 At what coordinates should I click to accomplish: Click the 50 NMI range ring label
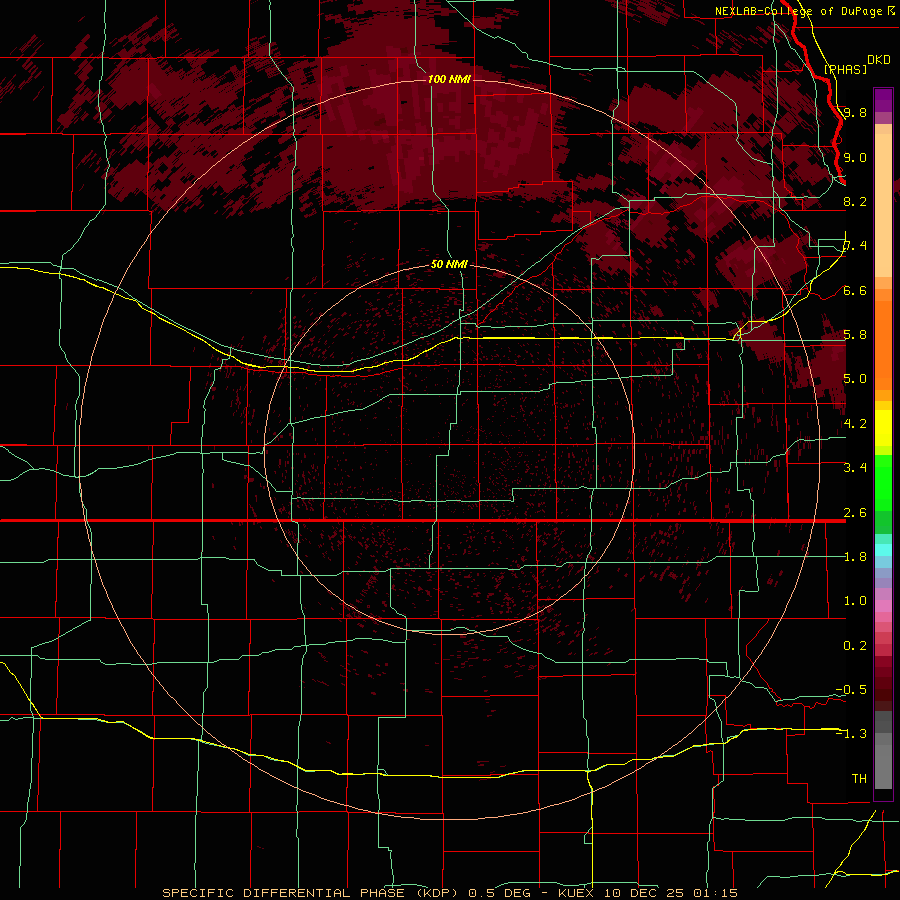tap(449, 264)
